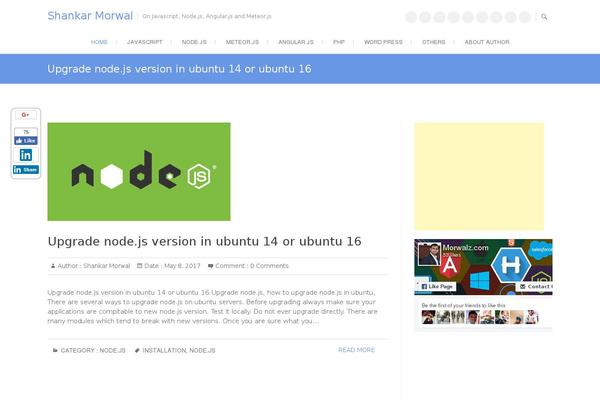Screen dimensions: 600x400
Task: Click the author person icon in post meta
Action: (53, 266)
